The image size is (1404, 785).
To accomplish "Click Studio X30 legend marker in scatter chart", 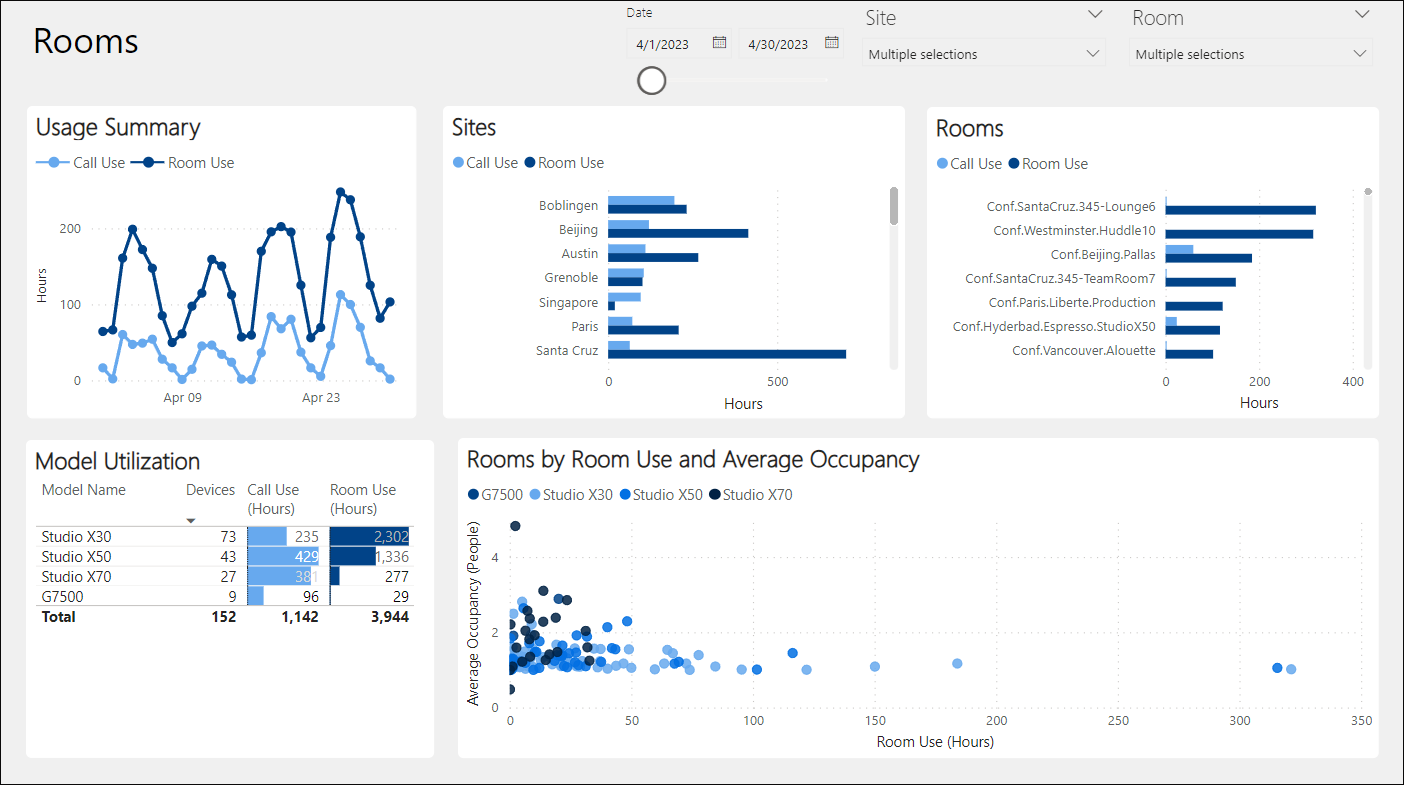I will coord(533,494).
